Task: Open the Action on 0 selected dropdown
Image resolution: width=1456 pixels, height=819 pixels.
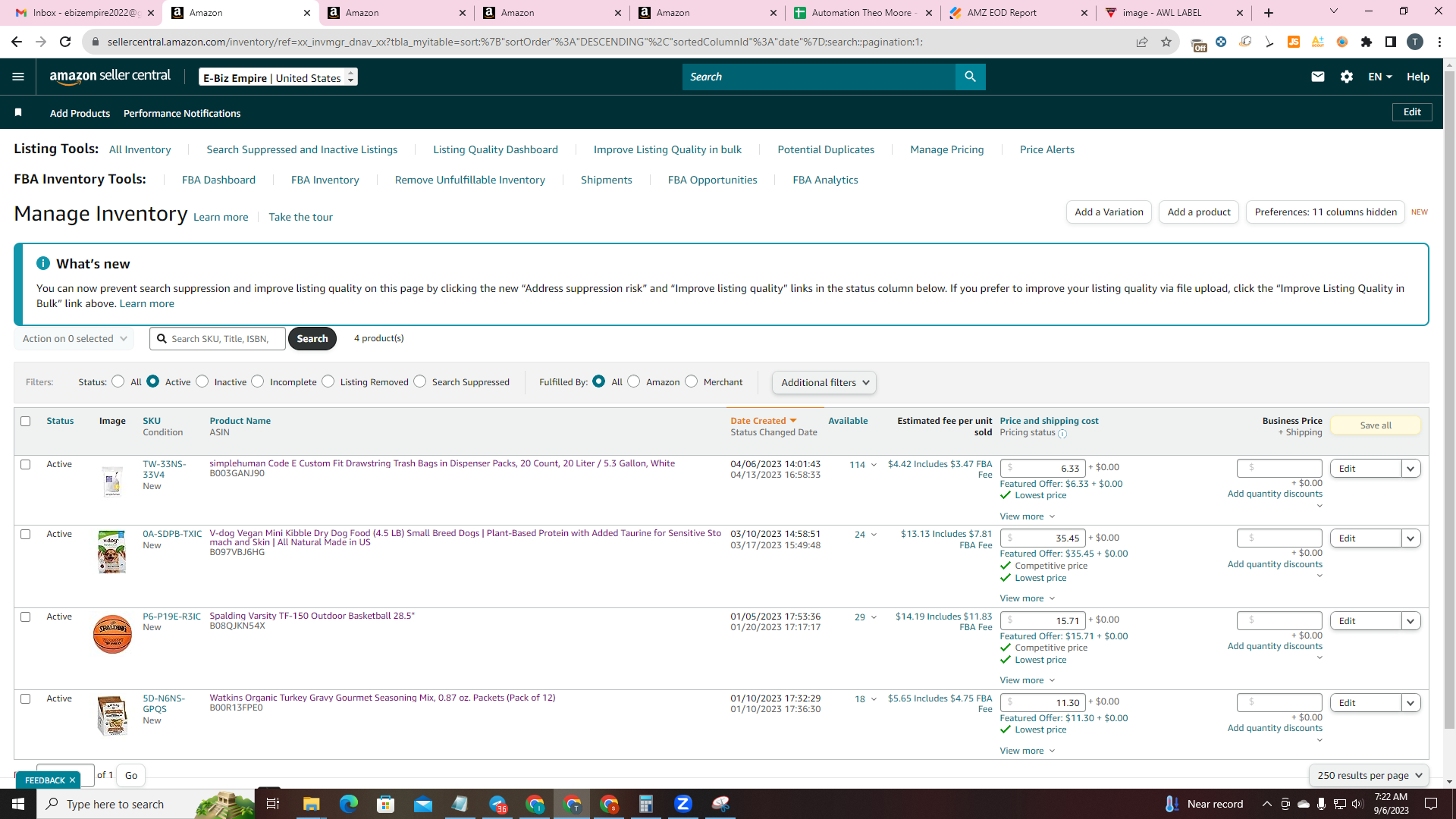Action: point(74,339)
